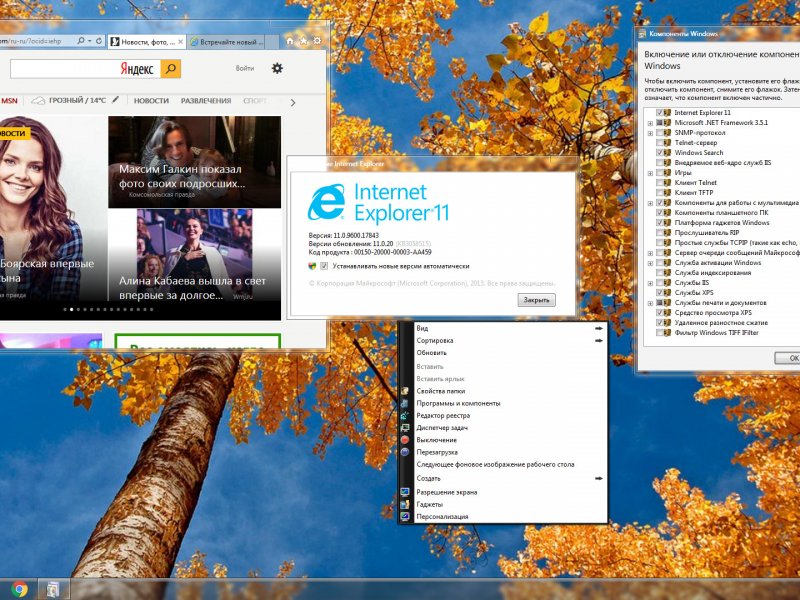This screenshot has height=600, width=800.
Task: Enable the Клиент Telnet checkbox
Action: 660,183
